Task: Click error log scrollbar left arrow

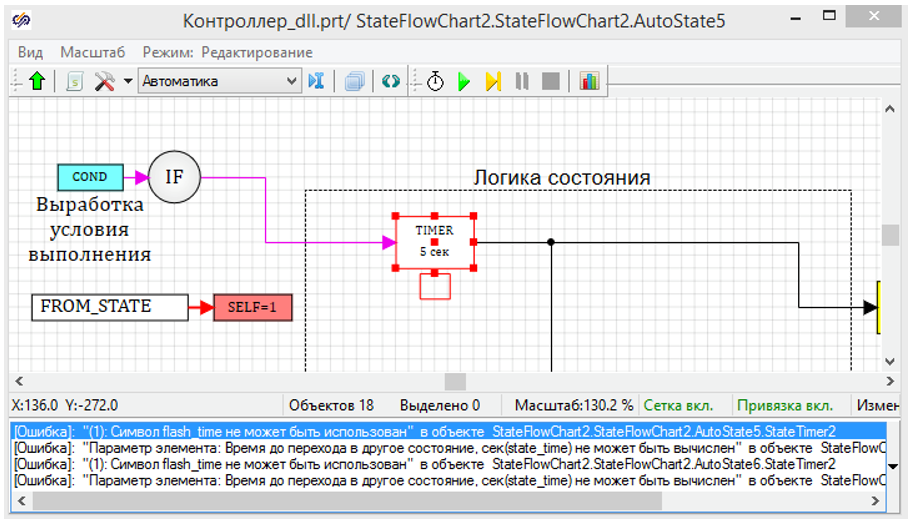Action: [22, 500]
